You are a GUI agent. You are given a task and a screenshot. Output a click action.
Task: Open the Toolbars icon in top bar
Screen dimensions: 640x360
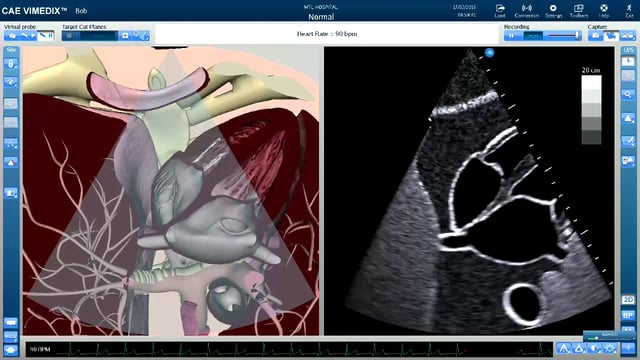click(579, 11)
